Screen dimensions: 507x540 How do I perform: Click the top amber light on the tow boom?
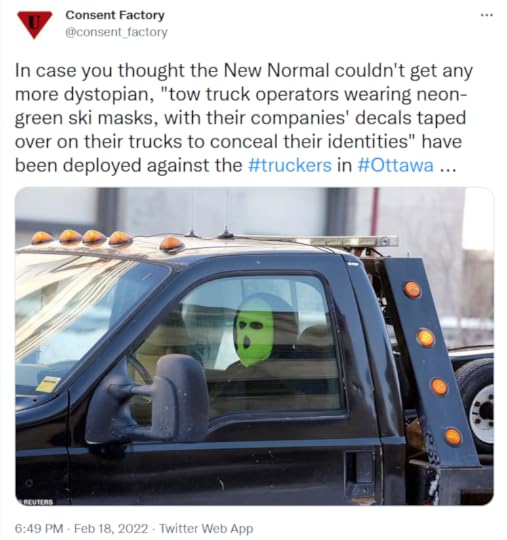point(412,289)
